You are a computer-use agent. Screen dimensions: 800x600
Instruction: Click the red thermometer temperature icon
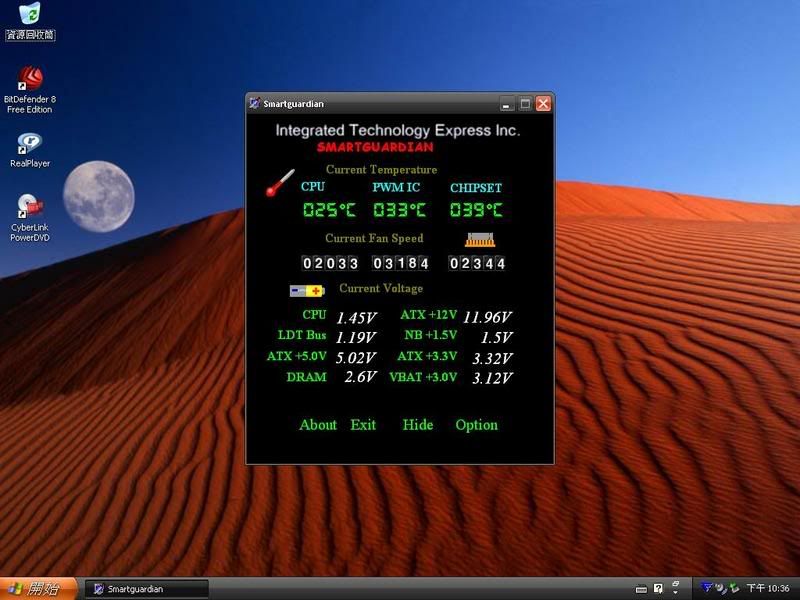280,183
